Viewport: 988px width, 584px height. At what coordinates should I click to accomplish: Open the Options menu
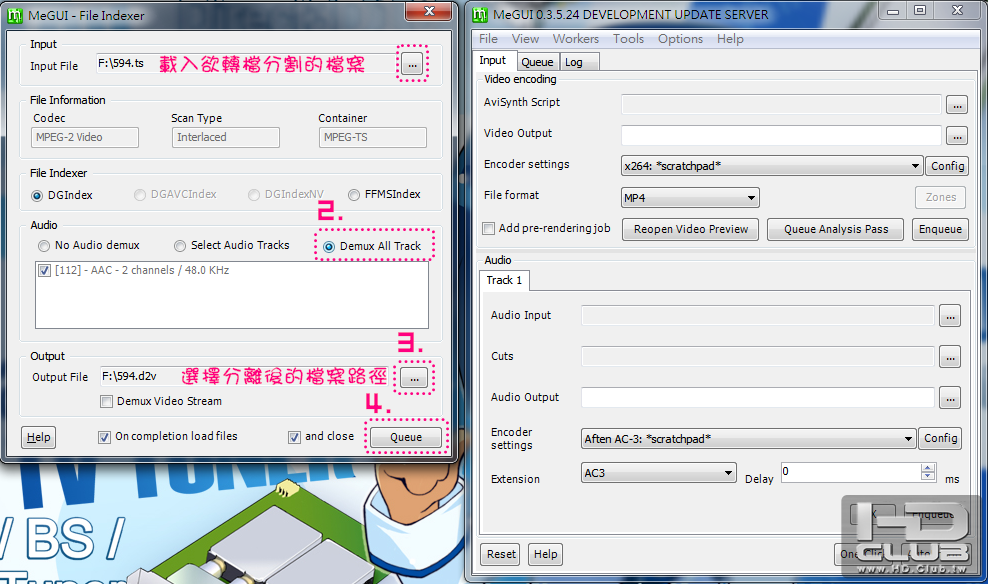pyautogui.click(x=681, y=39)
